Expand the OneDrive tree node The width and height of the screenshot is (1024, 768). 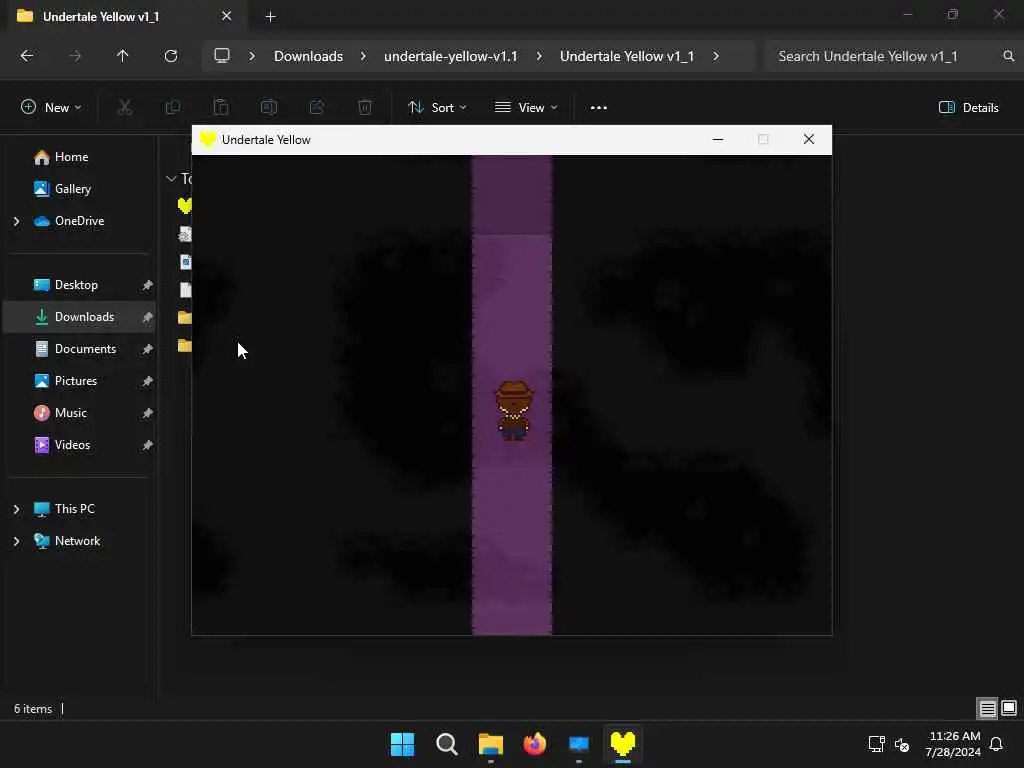16,221
